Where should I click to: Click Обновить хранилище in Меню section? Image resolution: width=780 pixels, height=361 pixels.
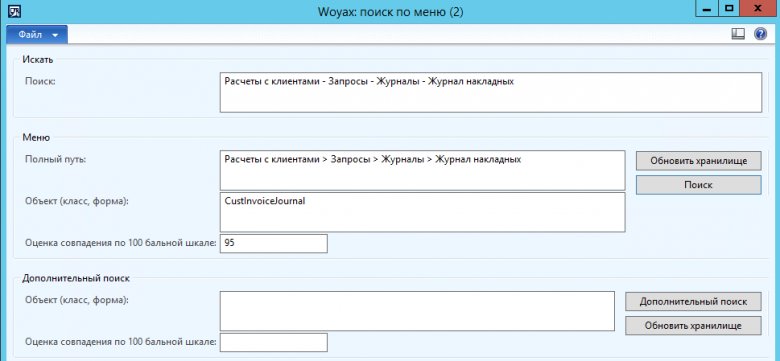click(698, 161)
